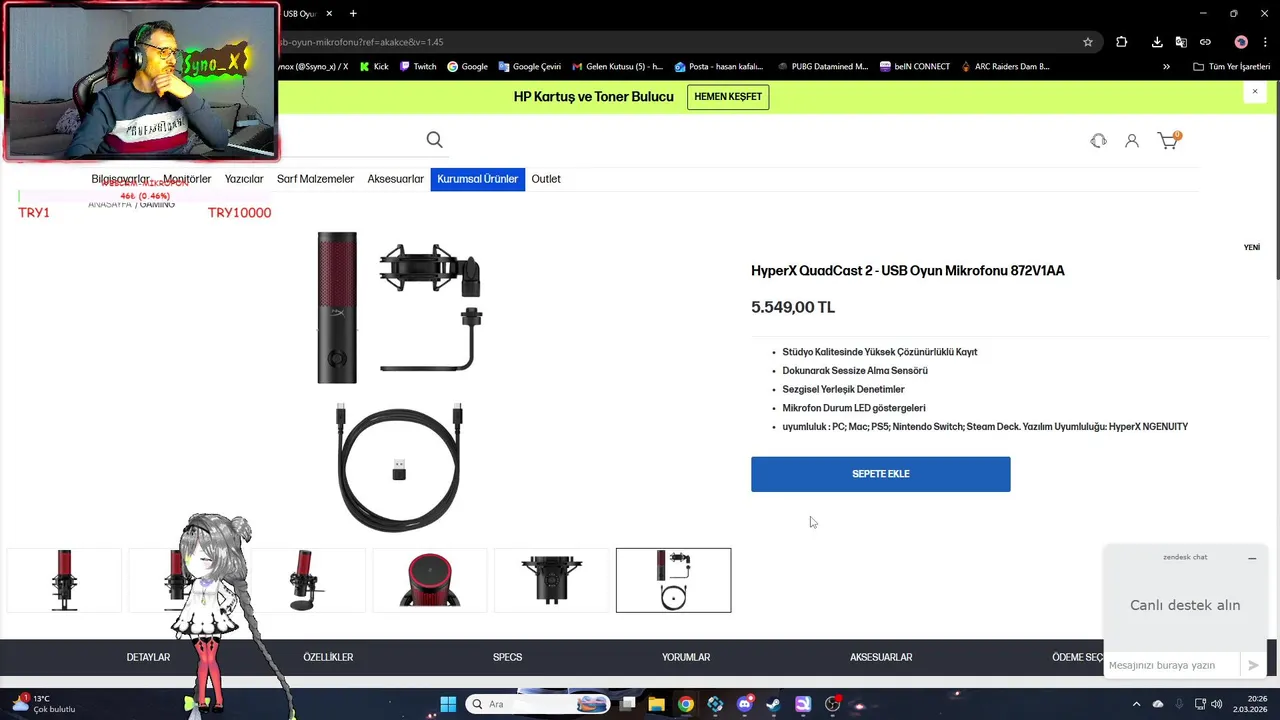The height and width of the screenshot is (720, 1280).
Task: Click the HEMEN KEŞFET button
Action: pos(728,97)
